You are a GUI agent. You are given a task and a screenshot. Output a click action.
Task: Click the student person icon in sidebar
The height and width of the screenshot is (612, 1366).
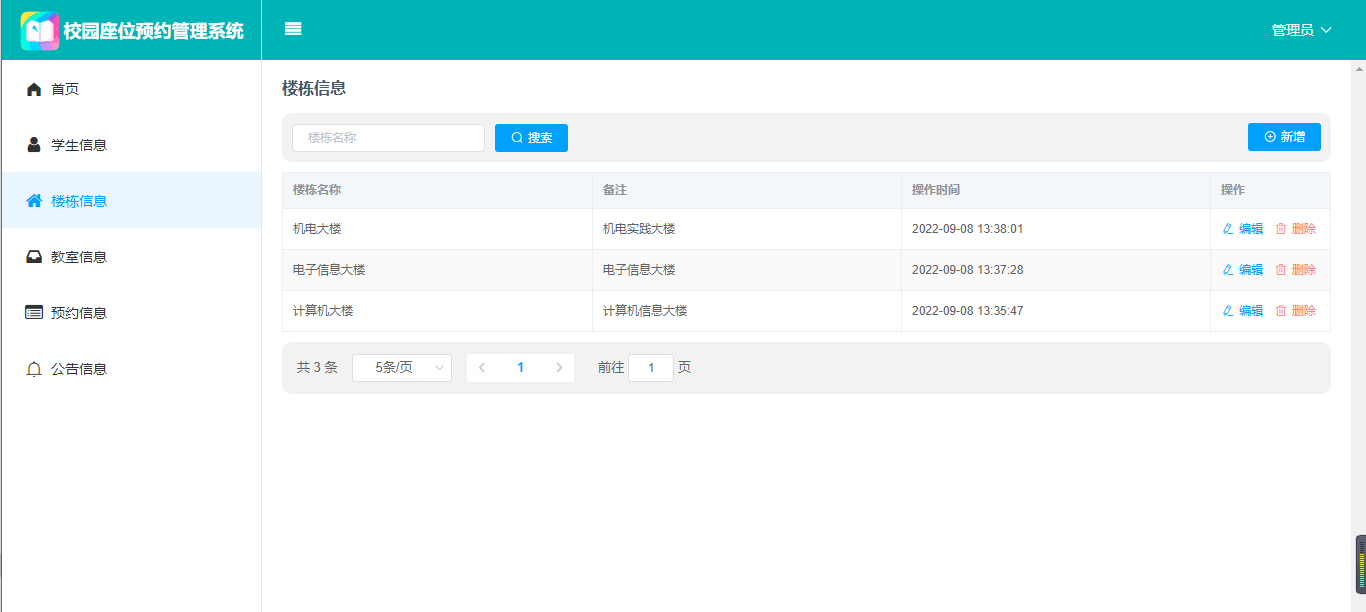click(x=34, y=145)
